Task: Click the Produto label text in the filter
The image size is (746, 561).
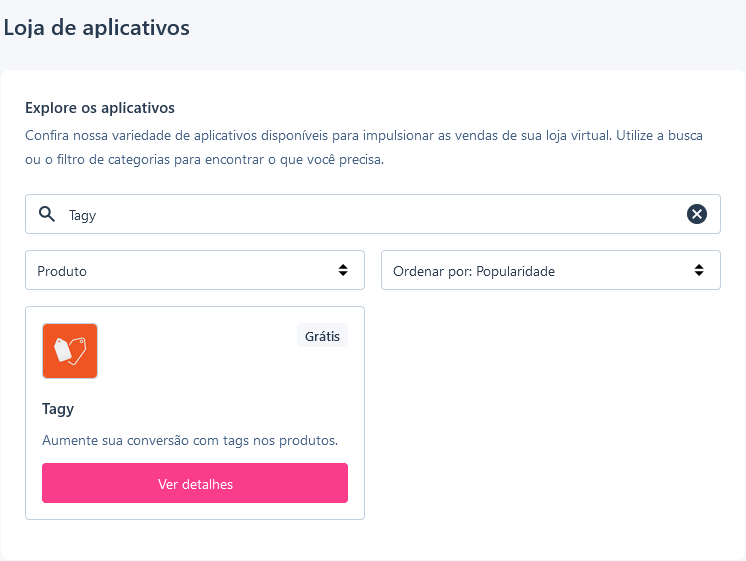Action: (x=62, y=271)
